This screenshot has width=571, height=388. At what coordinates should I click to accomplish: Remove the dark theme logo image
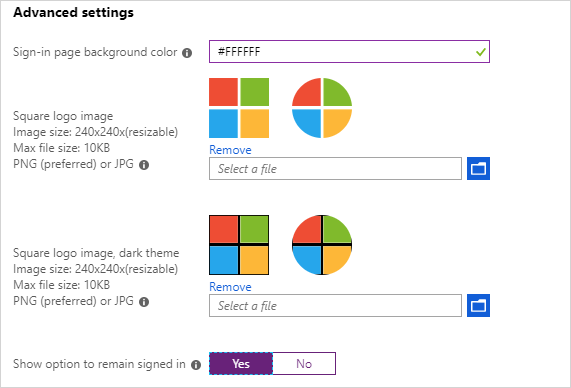pyautogui.click(x=230, y=287)
